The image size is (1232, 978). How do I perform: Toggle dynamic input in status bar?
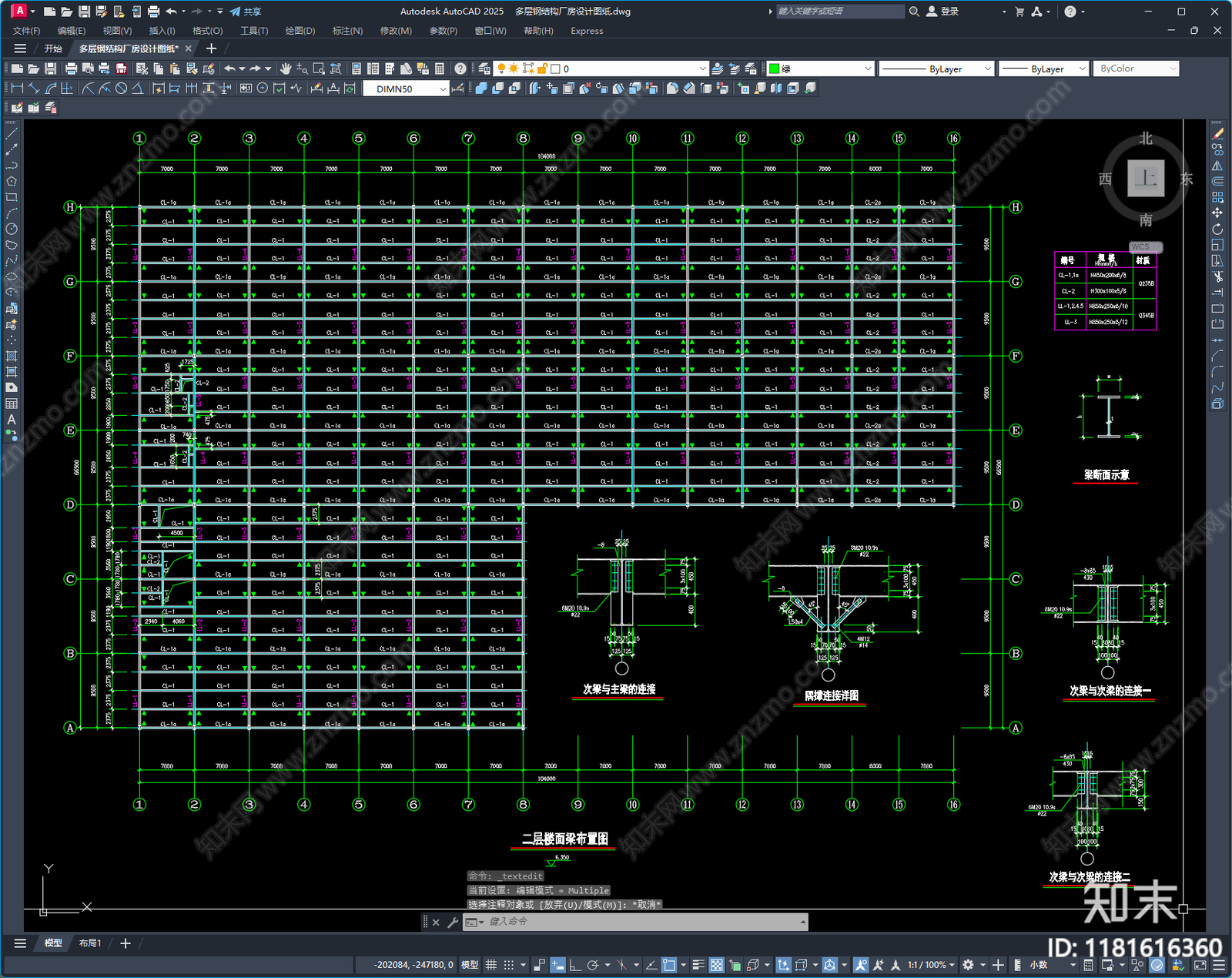click(557, 965)
